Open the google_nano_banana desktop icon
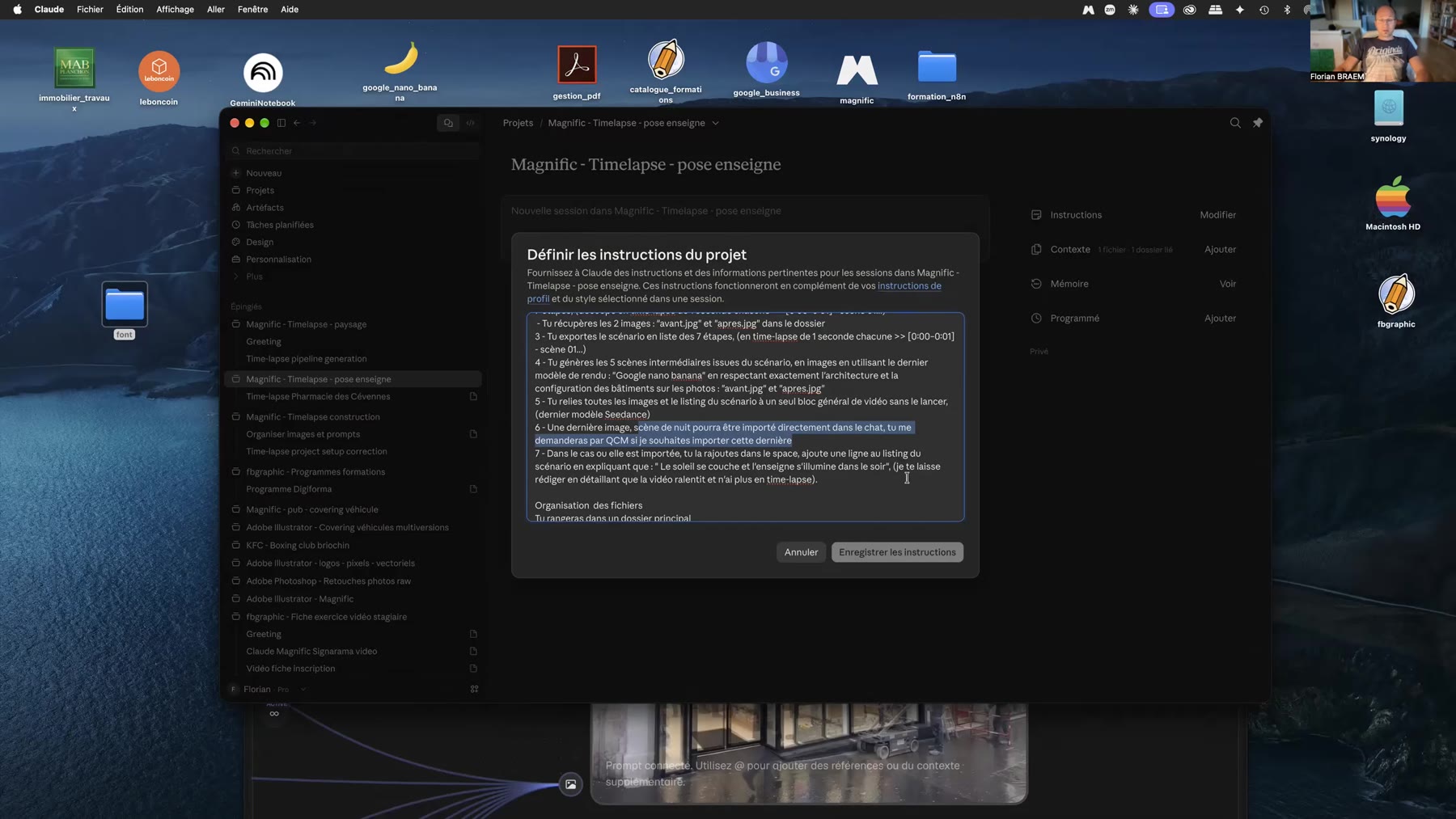Screen dimensions: 1456x819 pyautogui.click(x=400, y=71)
